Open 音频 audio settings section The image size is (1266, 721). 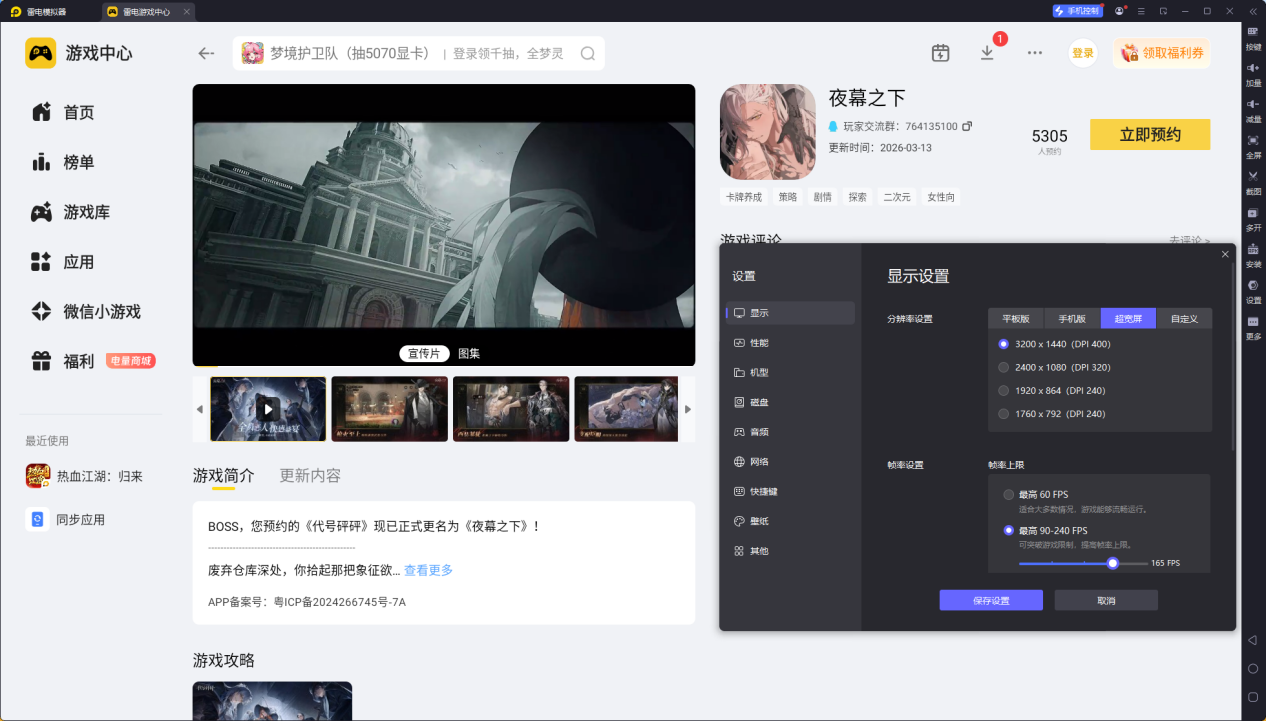point(790,432)
